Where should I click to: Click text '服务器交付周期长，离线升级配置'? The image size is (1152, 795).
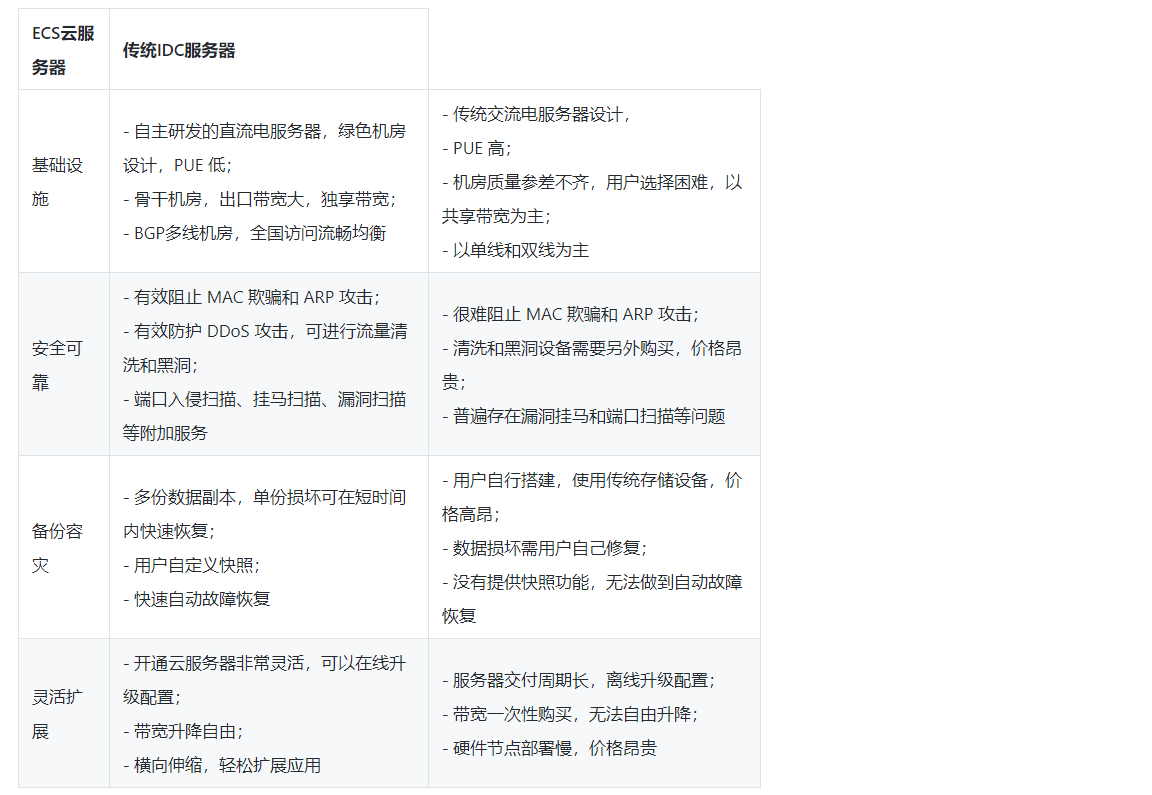580,680
